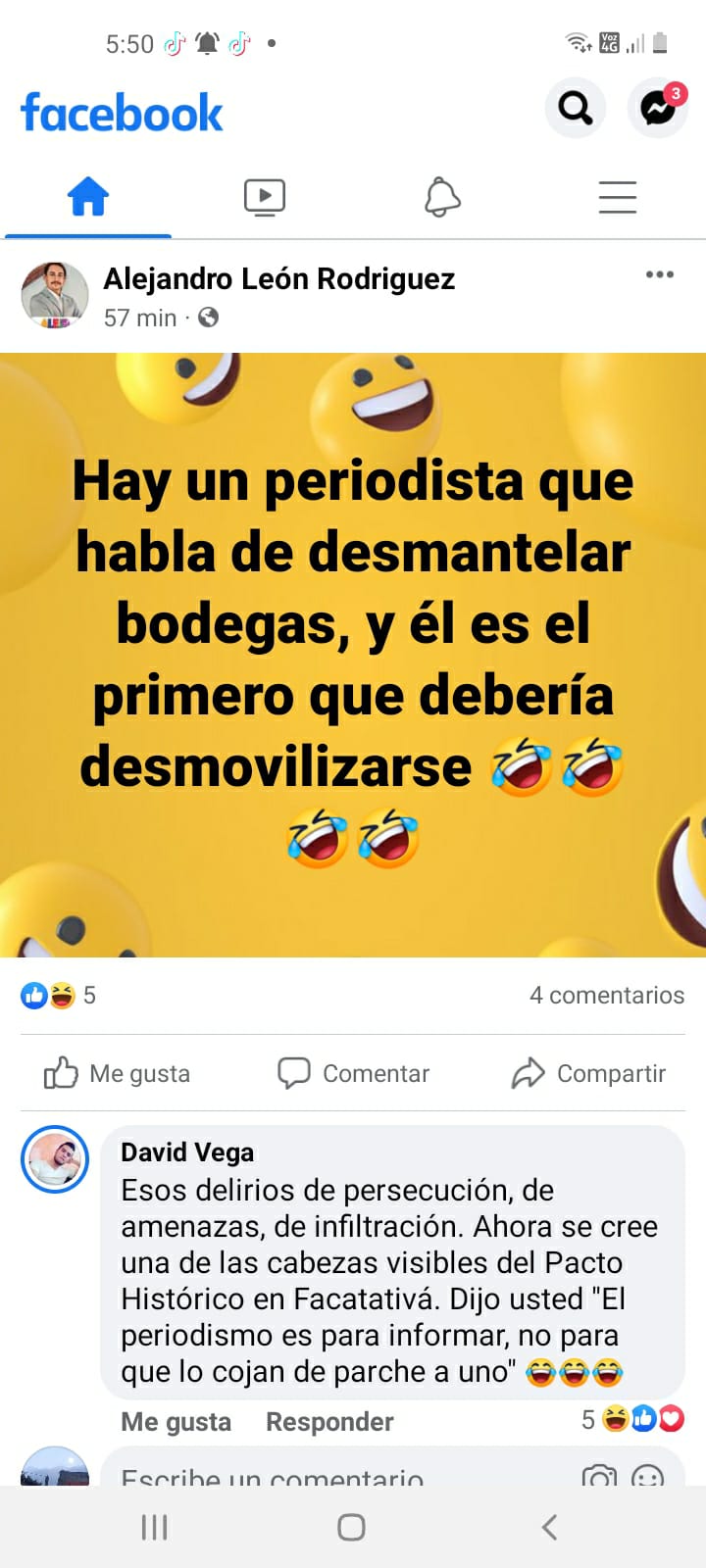Image resolution: width=706 pixels, height=1568 pixels.
Task: Reply to David Vega's comment with Responder
Action: [x=329, y=1422]
